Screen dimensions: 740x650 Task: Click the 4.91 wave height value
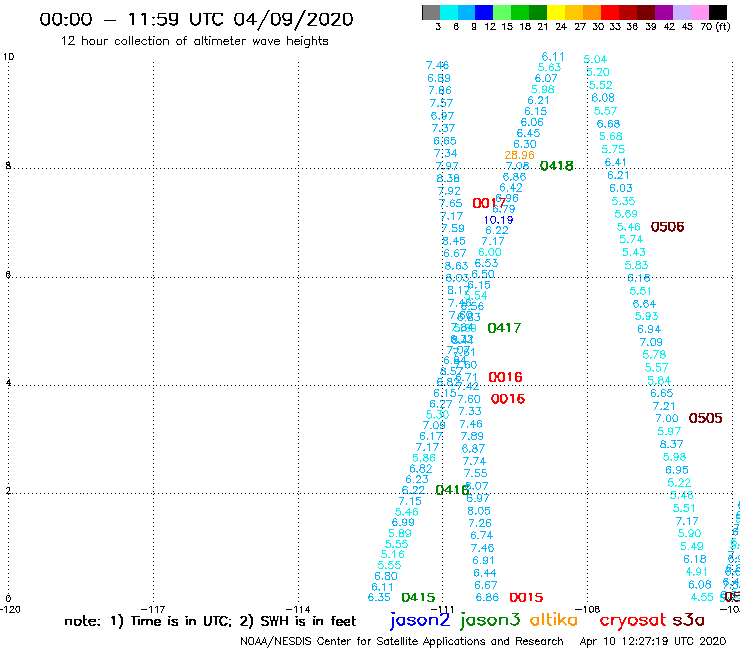pos(697,572)
